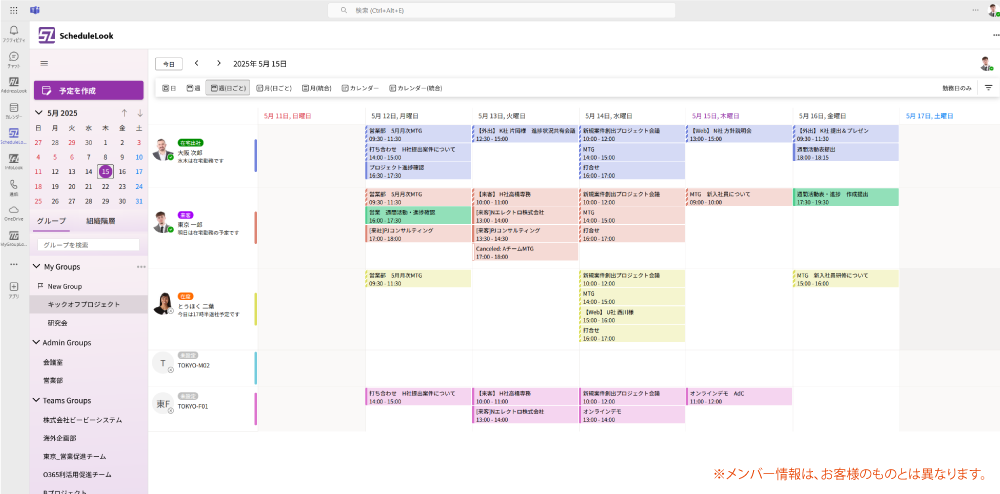
Task: Open the 週間活動表・進捗 作成提出 event
Action: (846, 197)
